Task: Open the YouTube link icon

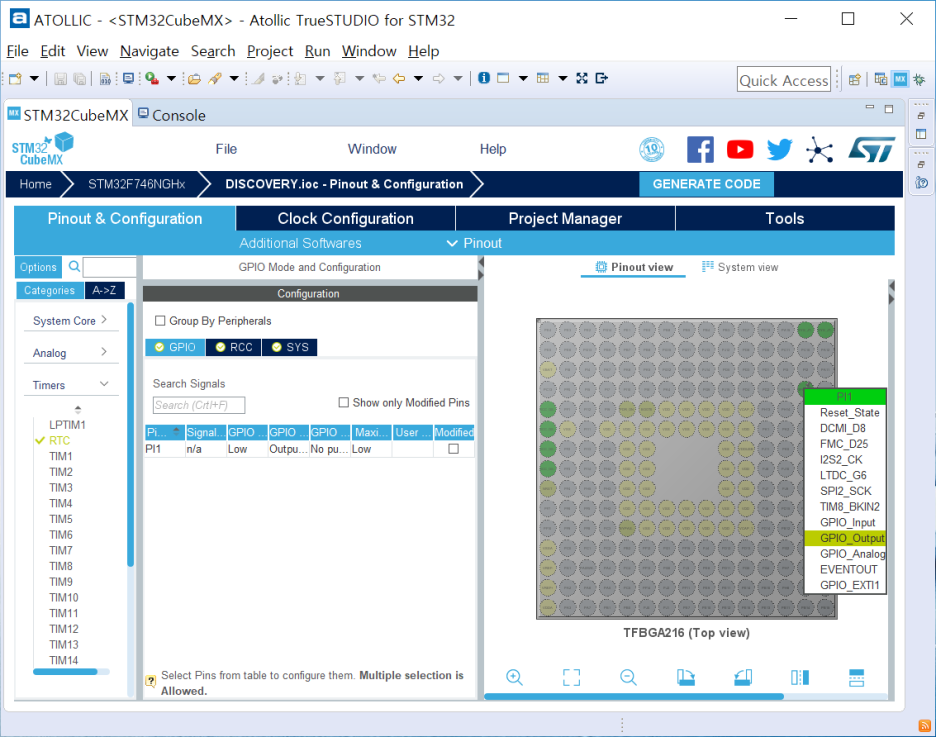Action: [x=740, y=149]
